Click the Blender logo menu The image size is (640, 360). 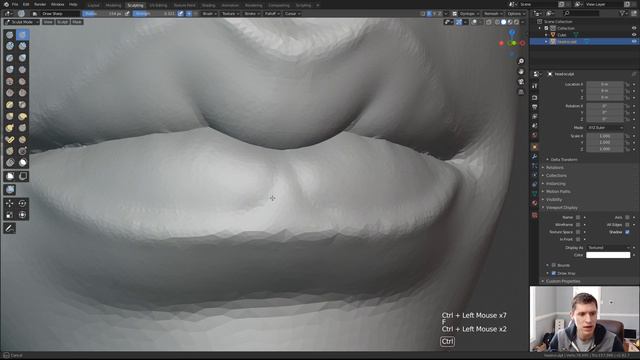tap(6, 4)
